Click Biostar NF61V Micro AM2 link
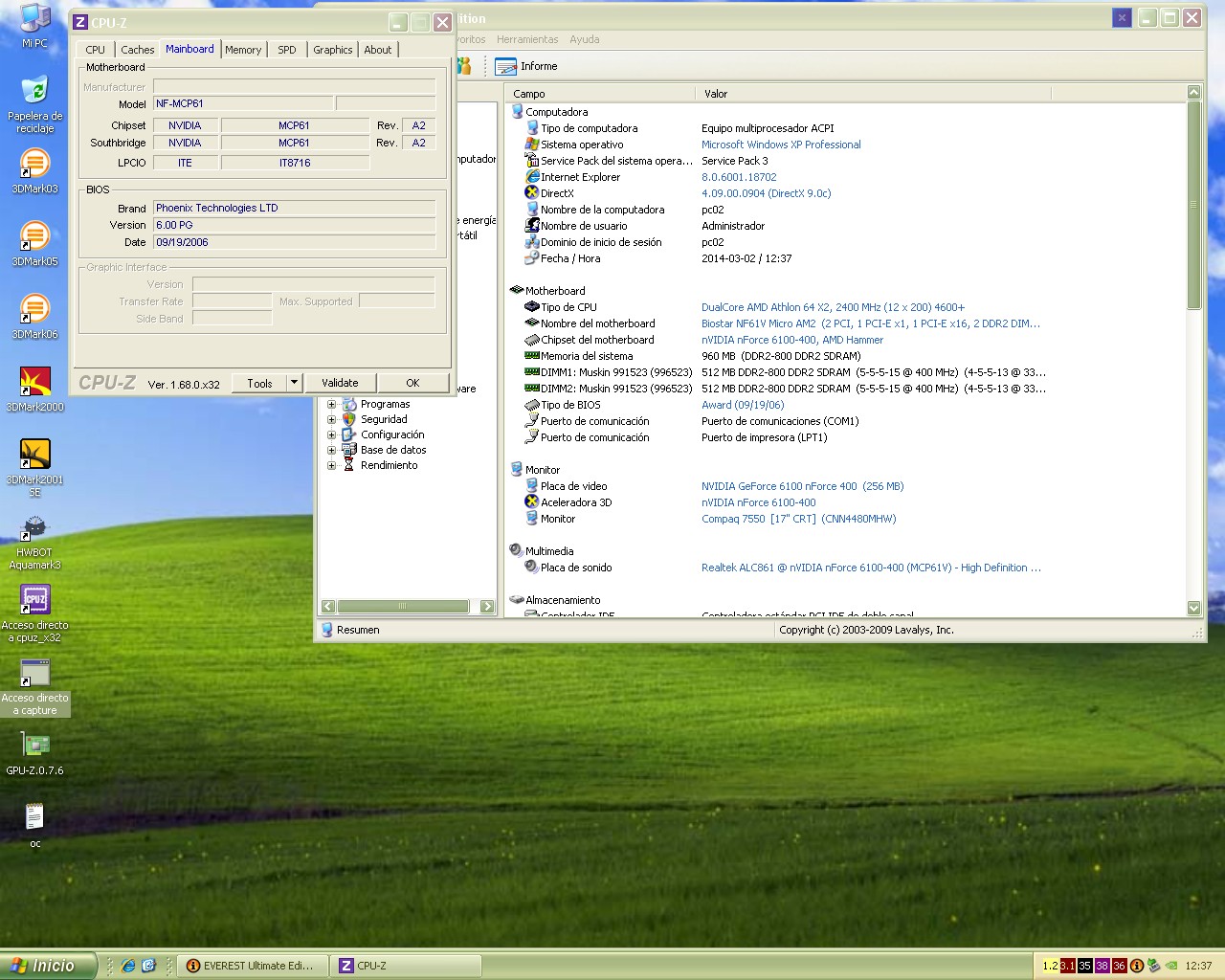Screen dimensions: 1225x980 click(x=870, y=323)
